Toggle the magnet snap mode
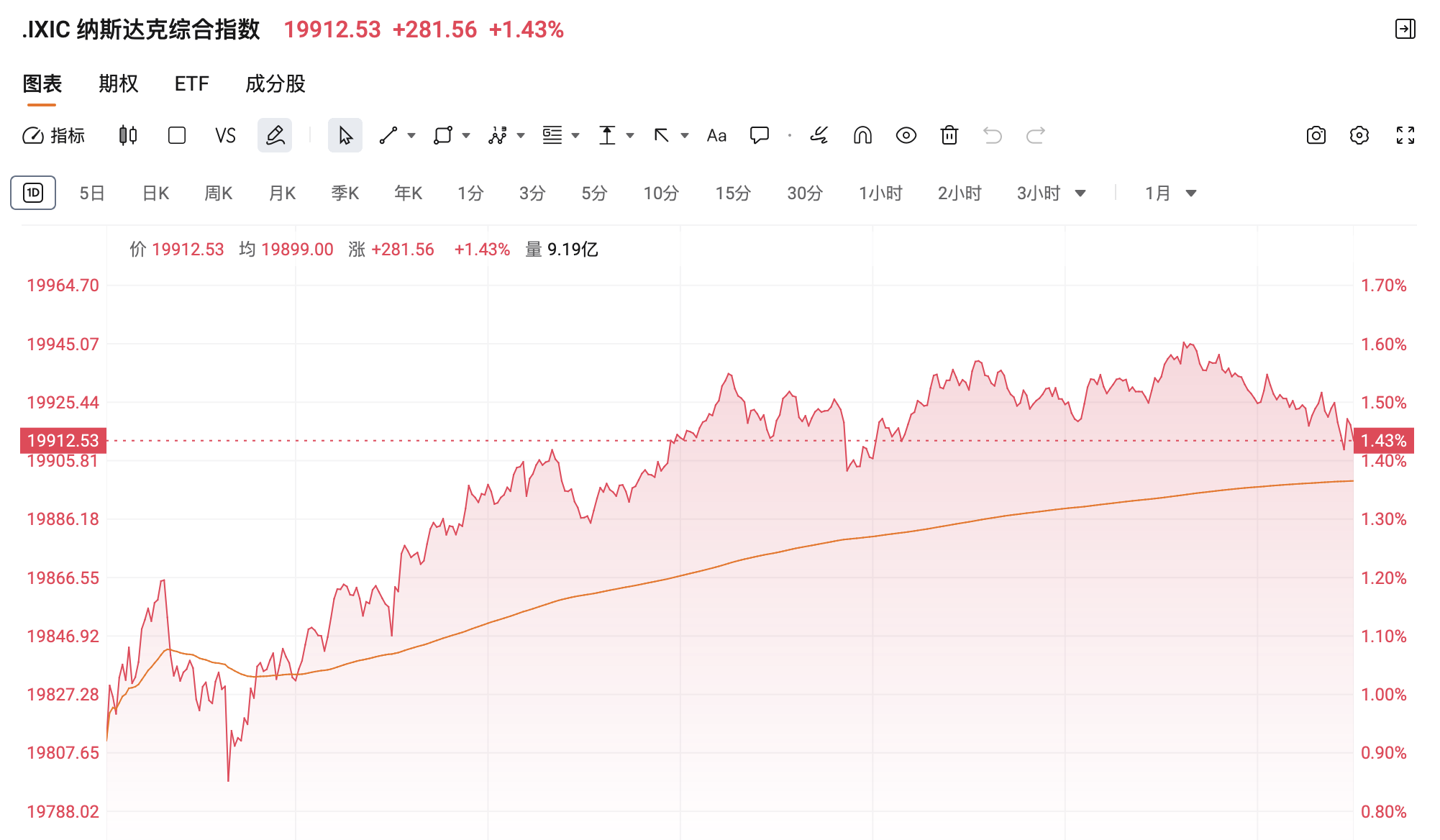This screenshot has height=840, width=1440. pyautogui.click(x=862, y=135)
